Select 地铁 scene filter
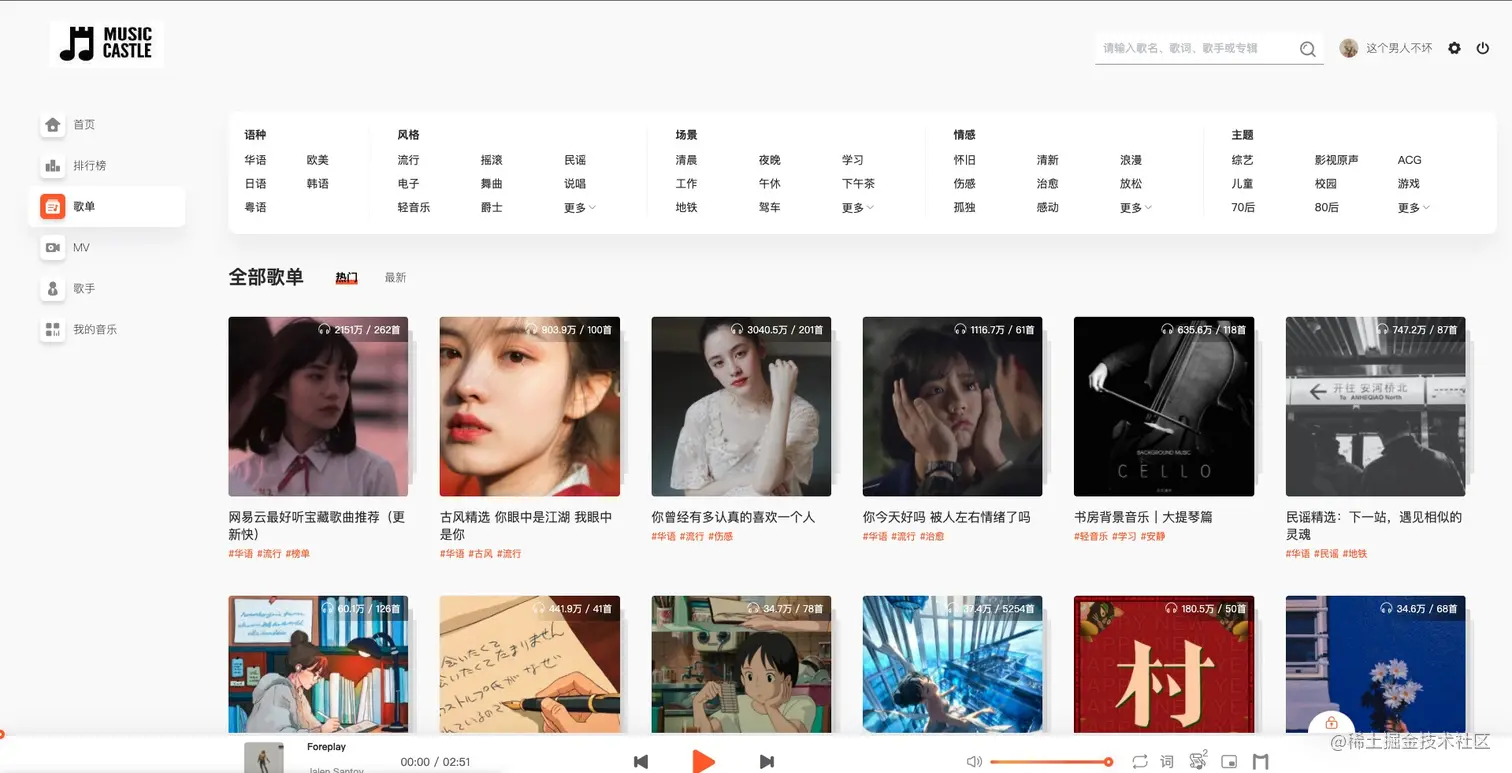Viewport: 1512px width, 773px height. pos(686,208)
